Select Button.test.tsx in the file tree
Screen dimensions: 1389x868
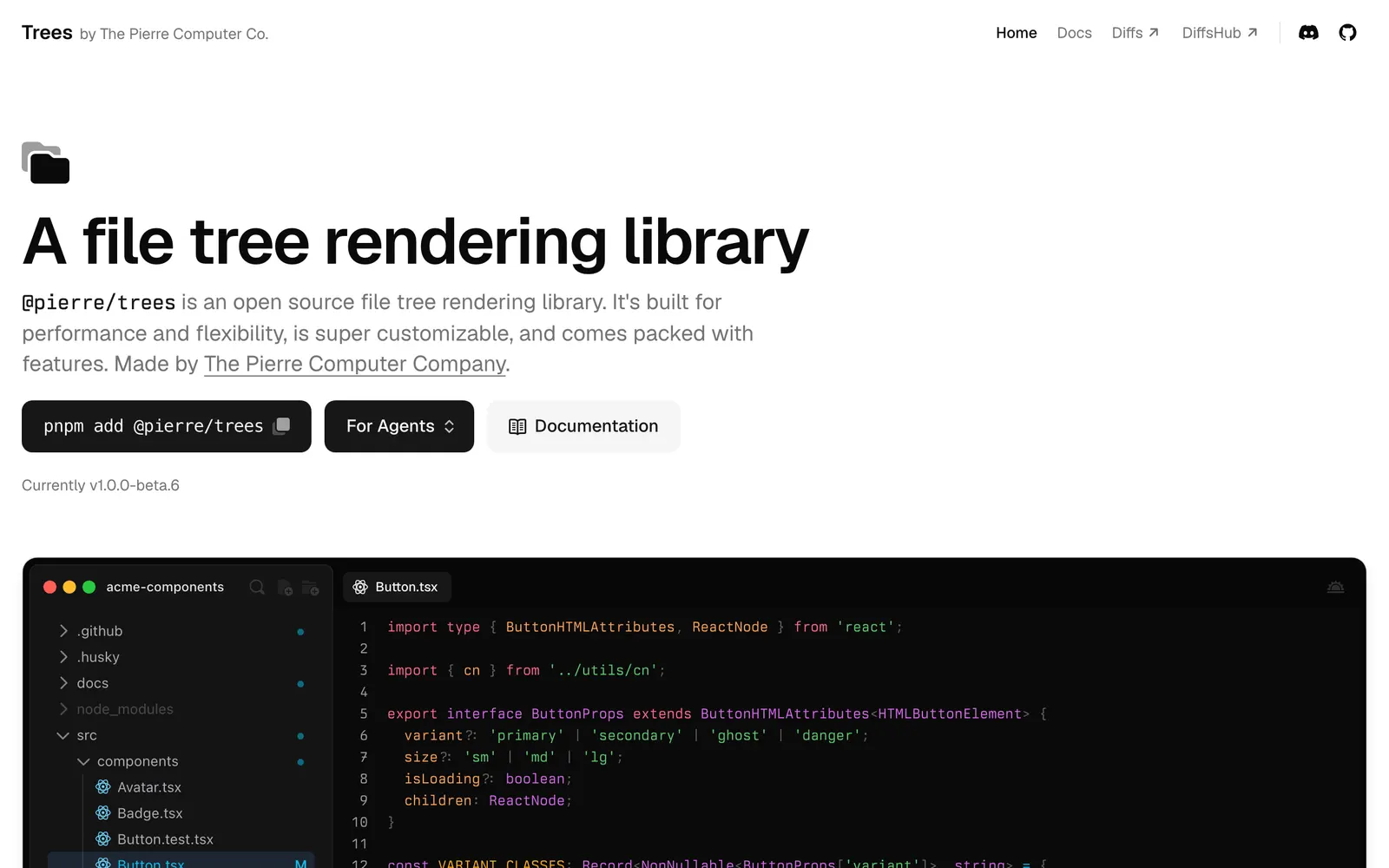(165, 839)
